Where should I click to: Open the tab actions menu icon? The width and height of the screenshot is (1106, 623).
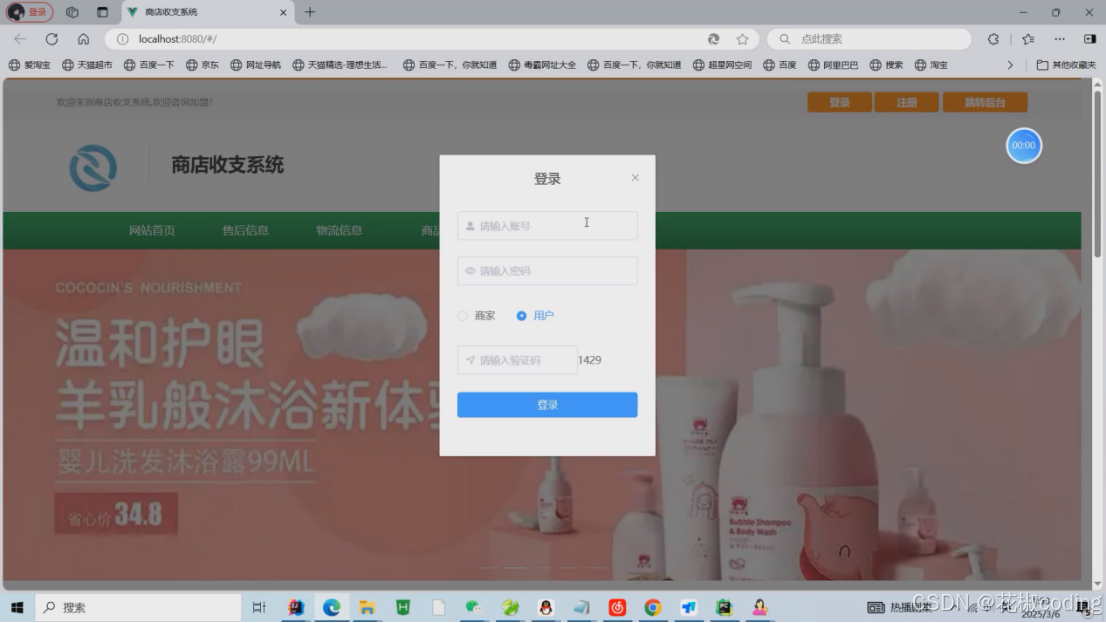point(102,12)
